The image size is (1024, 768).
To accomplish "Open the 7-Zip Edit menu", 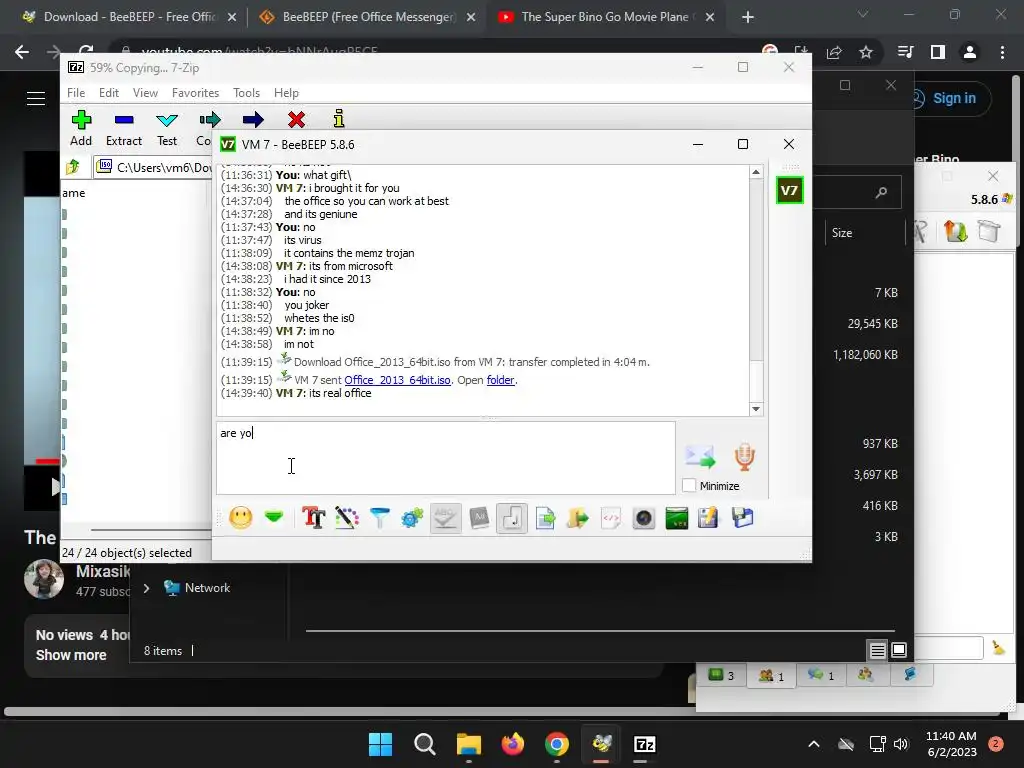I will (108, 93).
